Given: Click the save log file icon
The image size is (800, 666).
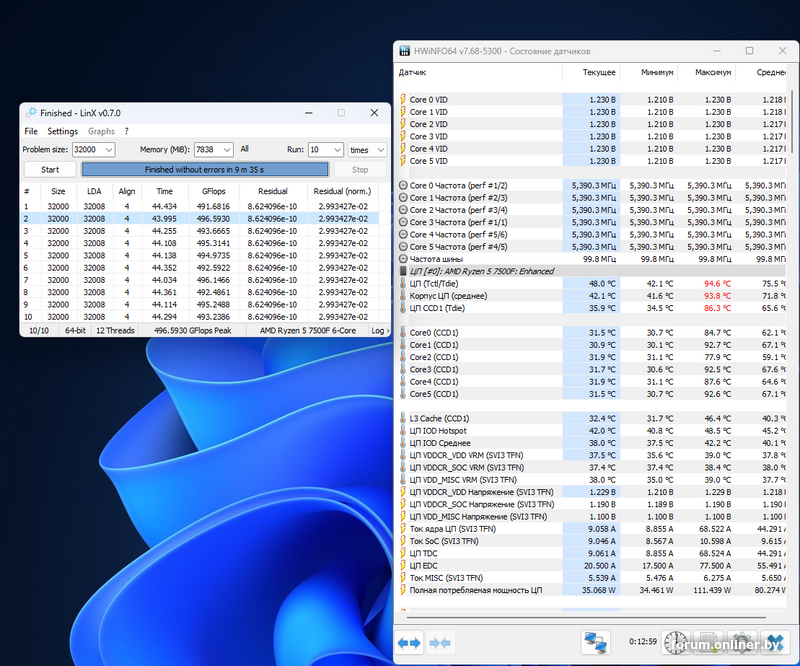Looking at the screenshot, I should tap(709, 641).
